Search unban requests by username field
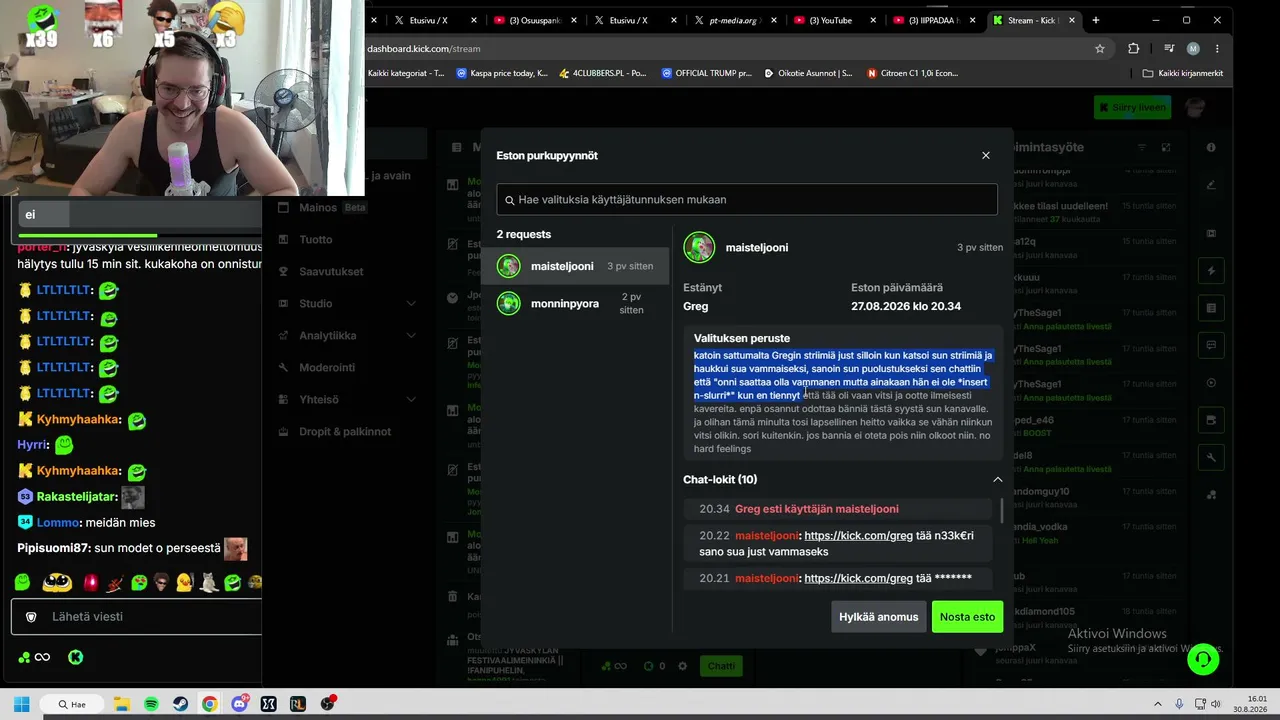Screen dimensions: 1280x720 pyautogui.click(x=747, y=199)
